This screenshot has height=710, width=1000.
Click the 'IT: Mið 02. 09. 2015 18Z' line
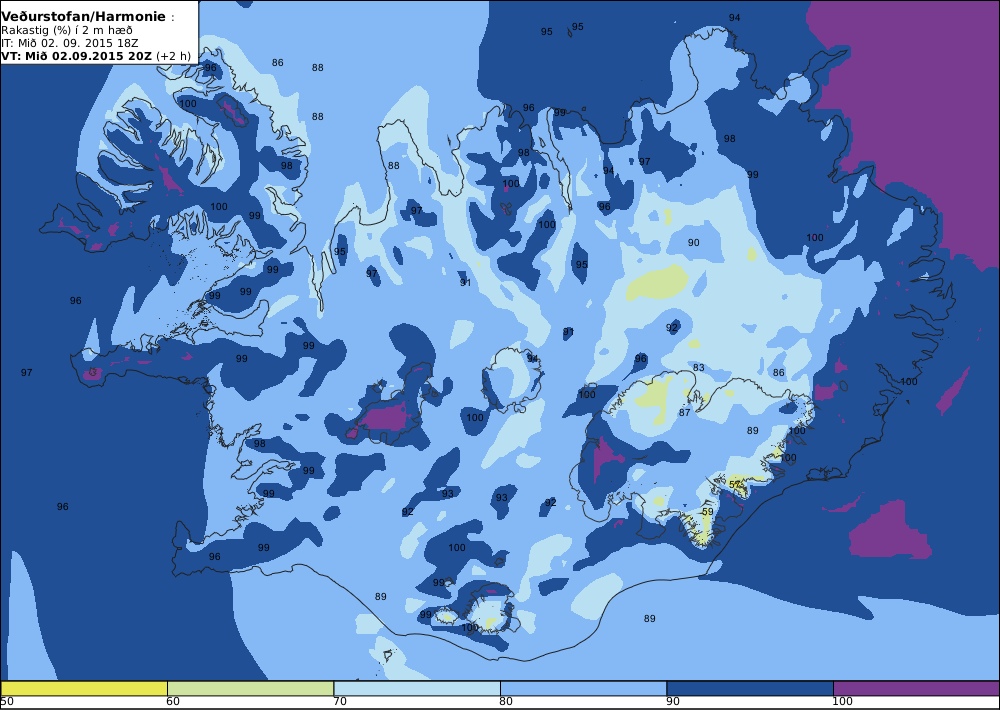(70, 43)
